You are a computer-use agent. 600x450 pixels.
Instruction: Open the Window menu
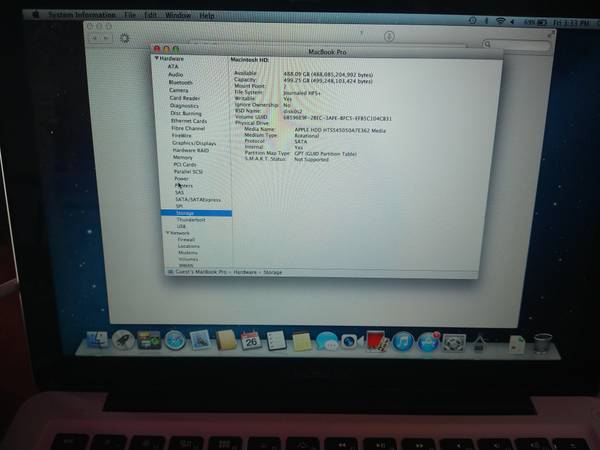179,16
